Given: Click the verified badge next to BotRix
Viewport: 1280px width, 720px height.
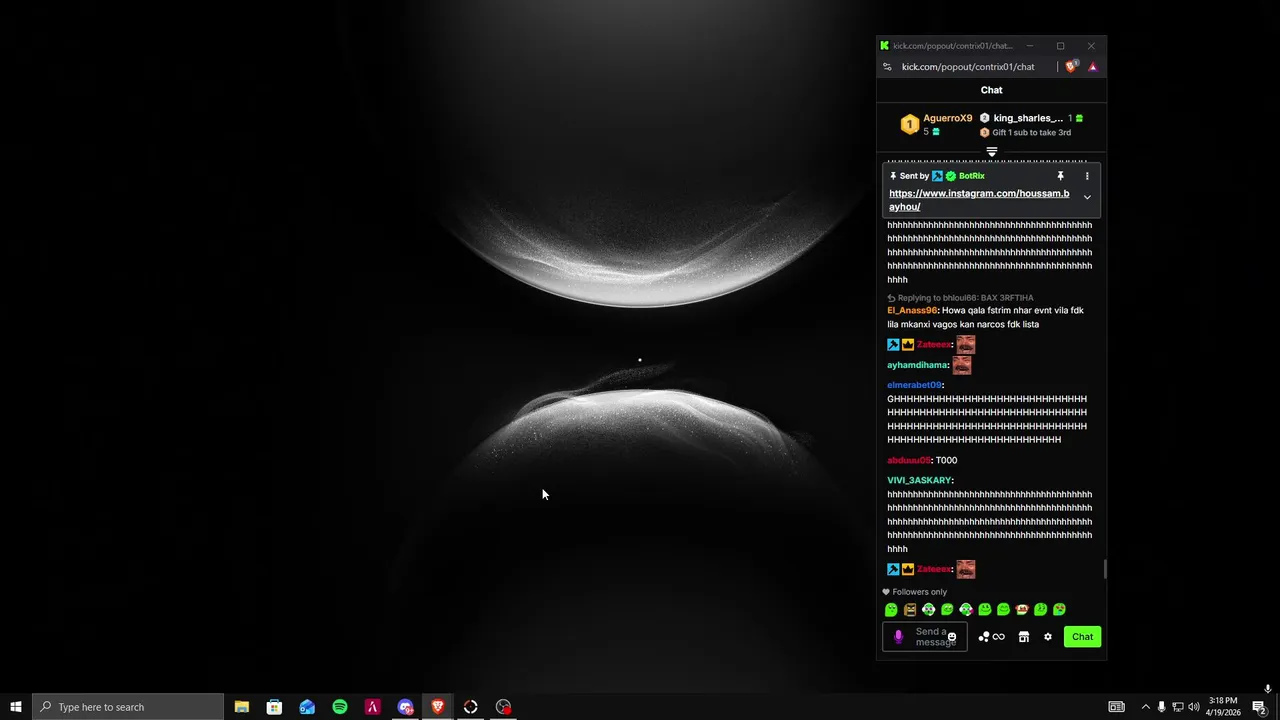Looking at the screenshot, I should point(951,176).
